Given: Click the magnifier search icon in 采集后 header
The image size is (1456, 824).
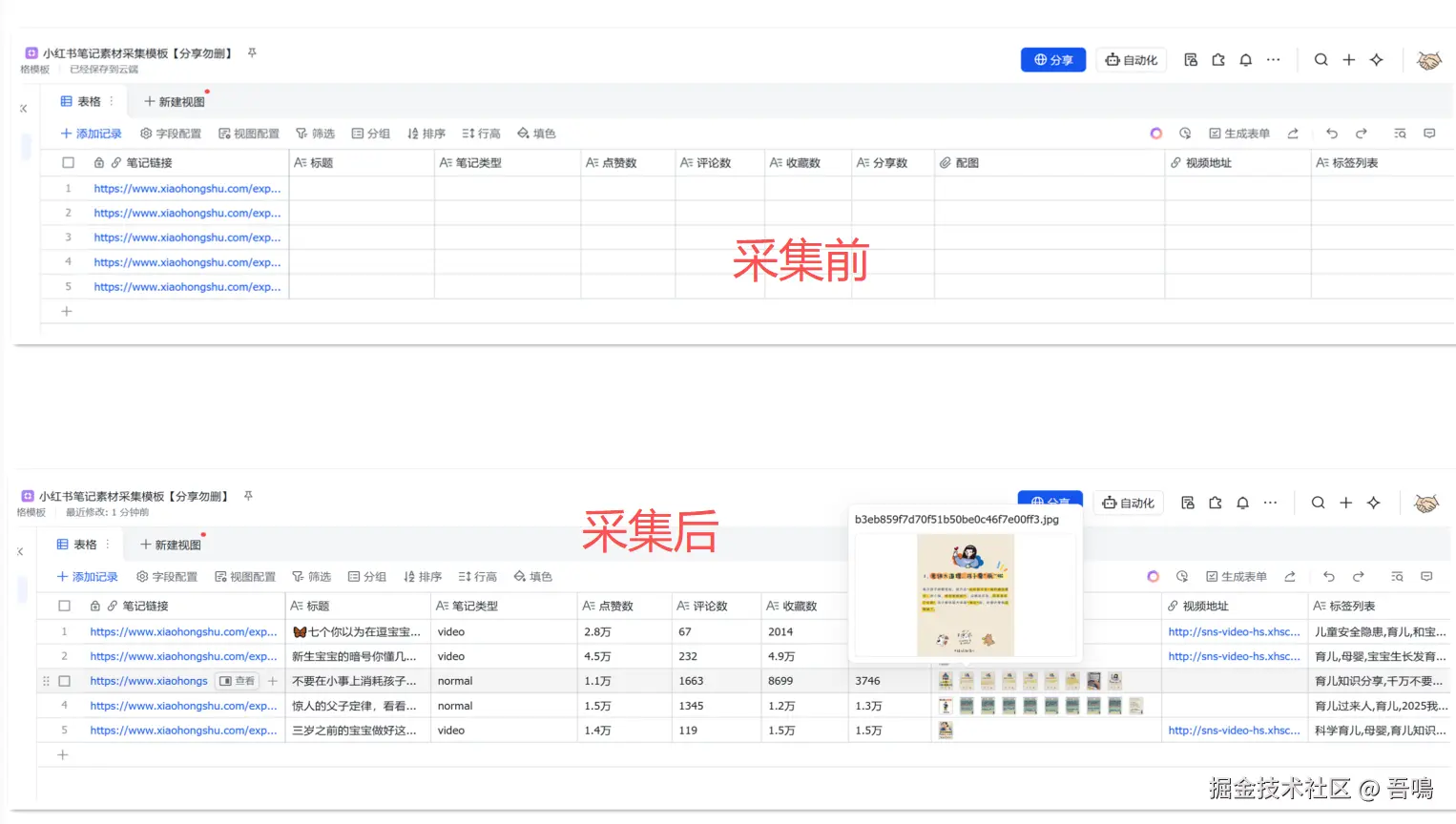Looking at the screenshot, I should (x=1318, y=503).
